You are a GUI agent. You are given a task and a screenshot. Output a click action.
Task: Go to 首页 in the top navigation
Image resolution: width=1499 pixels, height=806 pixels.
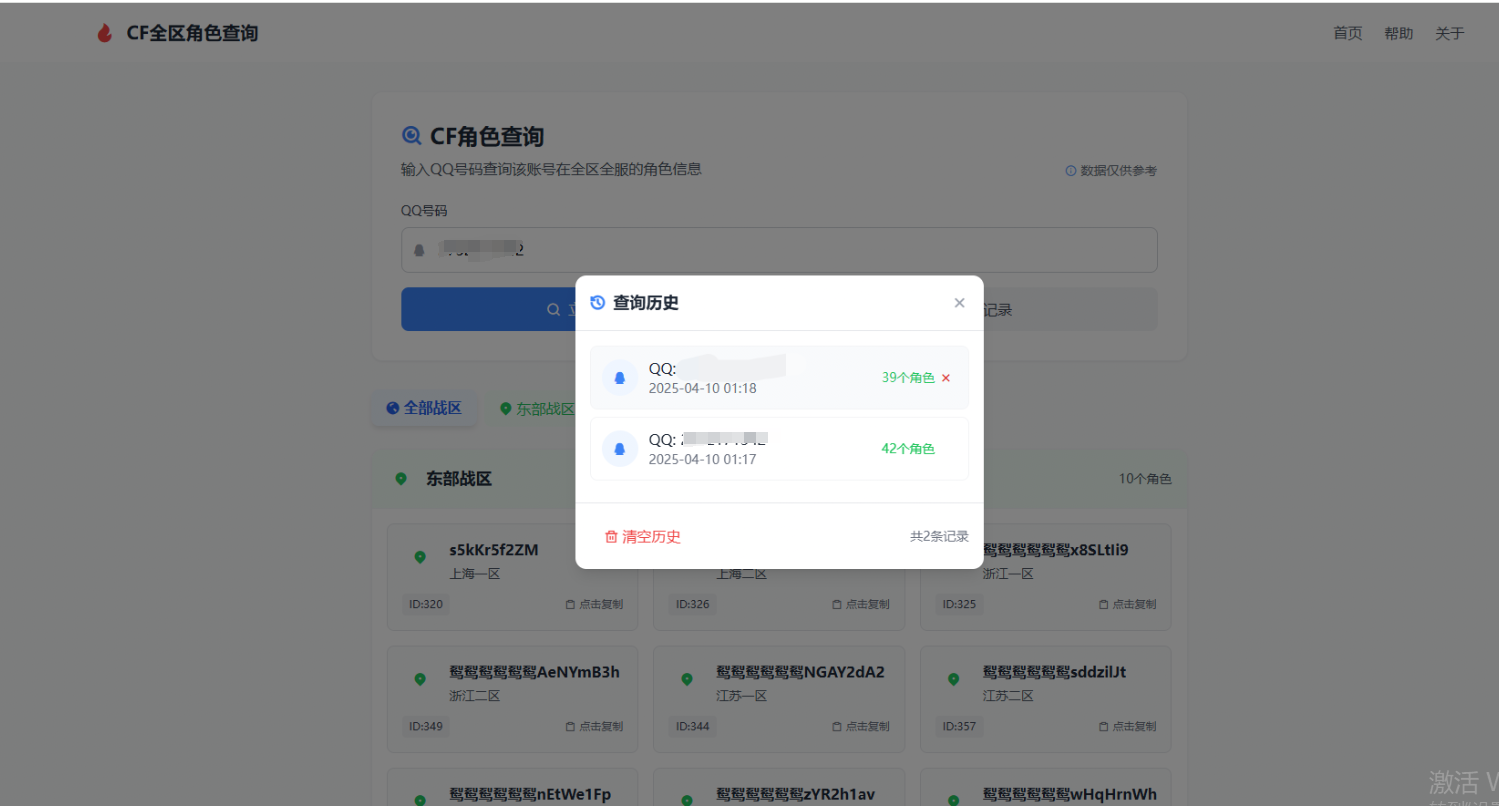coord(1348,33)
